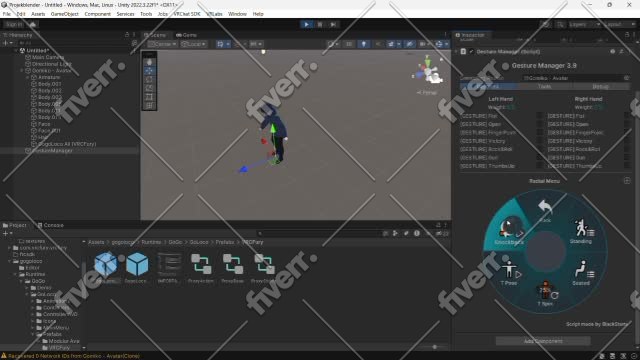Collapse the gogoloco folder in Project
Screen dimensions: 640x360
[x=9, y=261]
